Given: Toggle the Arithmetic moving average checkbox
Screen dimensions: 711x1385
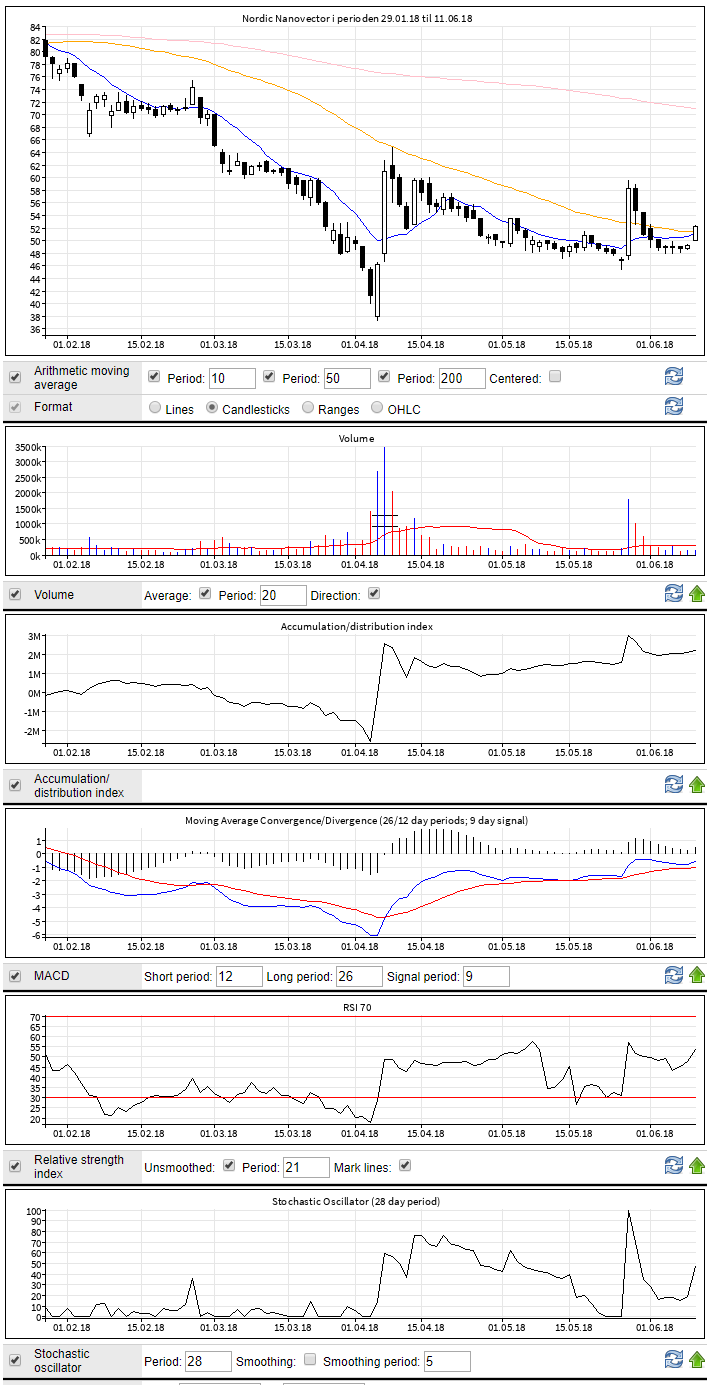Looking at the screenshot, I should tap(15, 377).
